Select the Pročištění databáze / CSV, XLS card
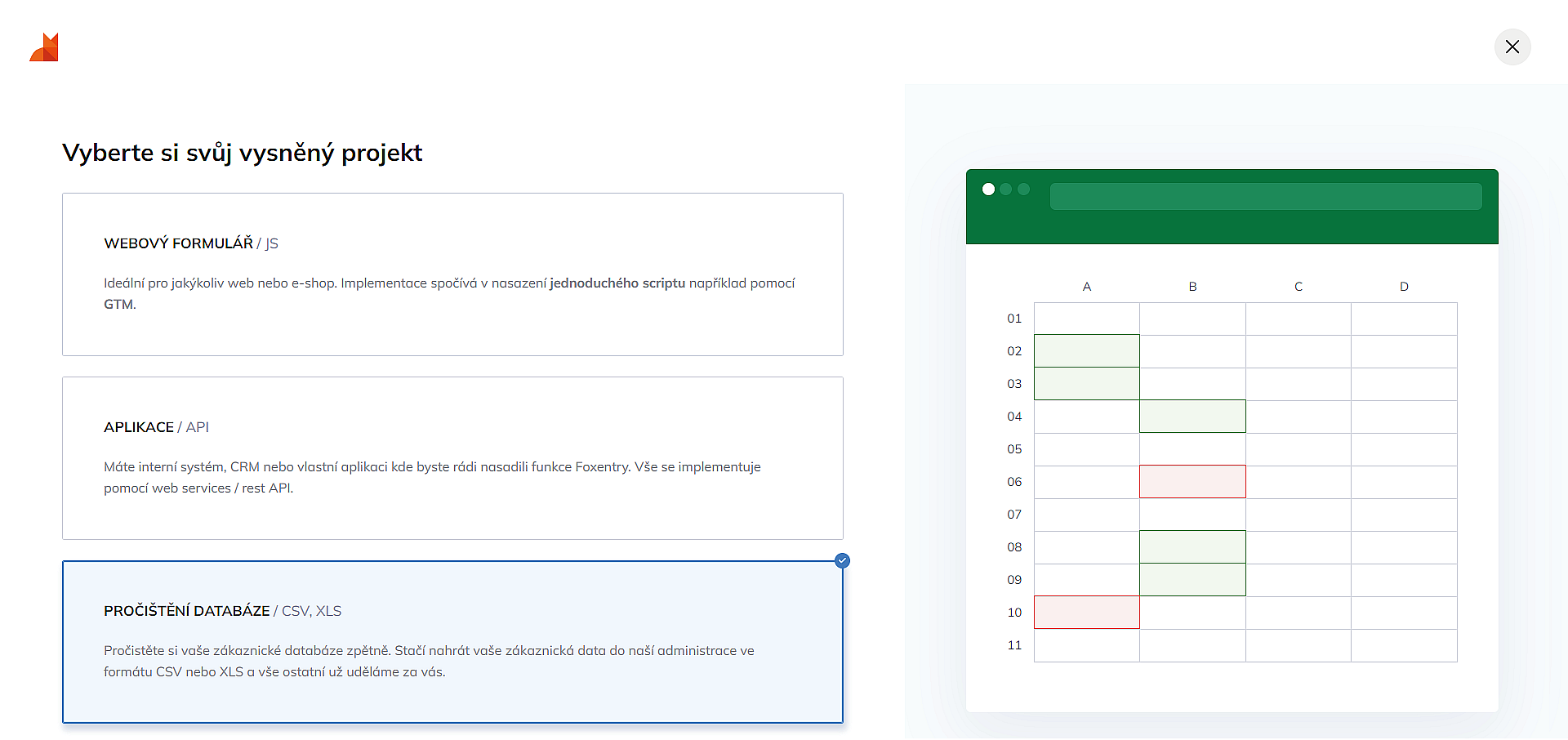The image size is (1568, 740). coord(452,641)
